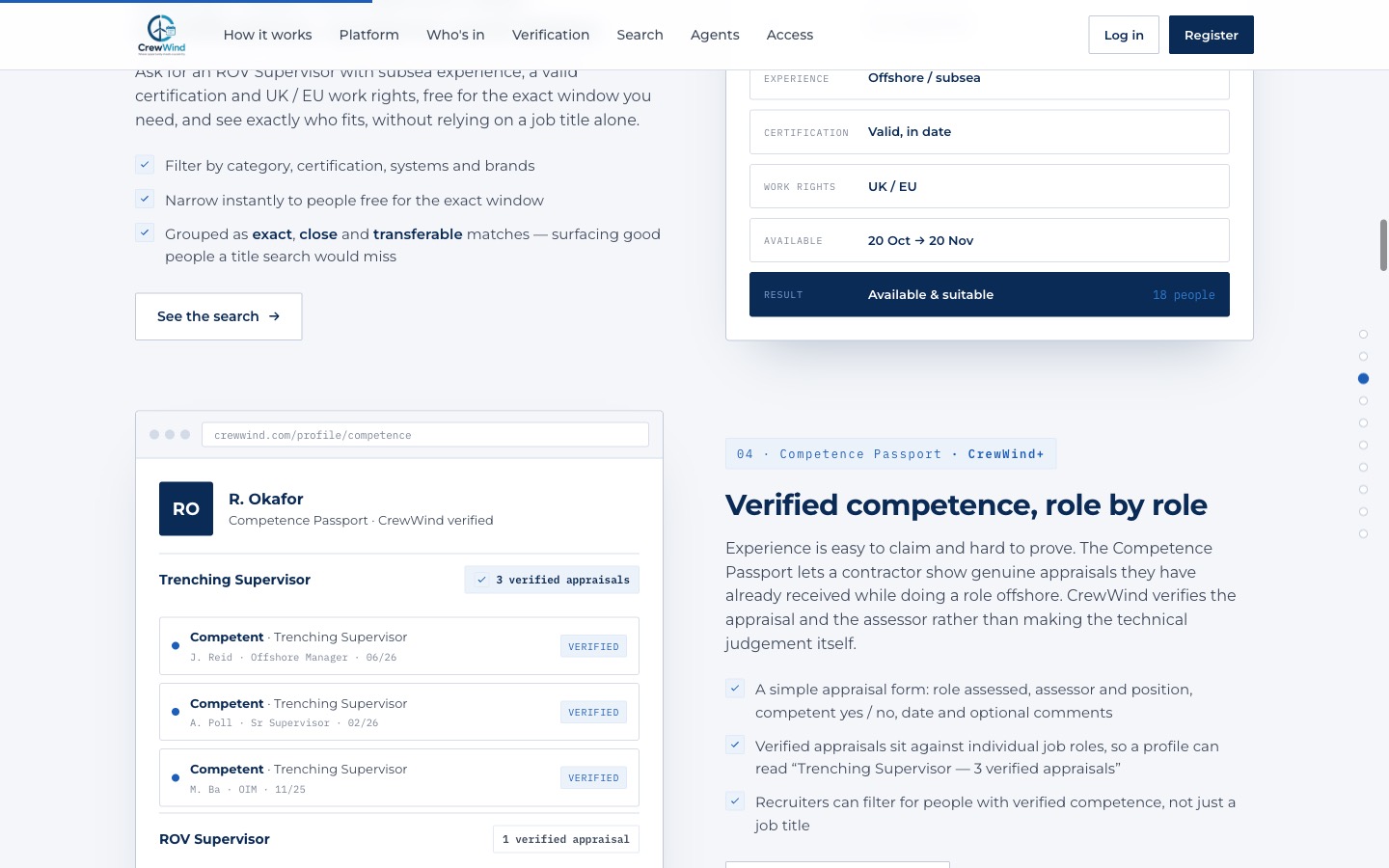Click the See the search button

coord(219,316)
